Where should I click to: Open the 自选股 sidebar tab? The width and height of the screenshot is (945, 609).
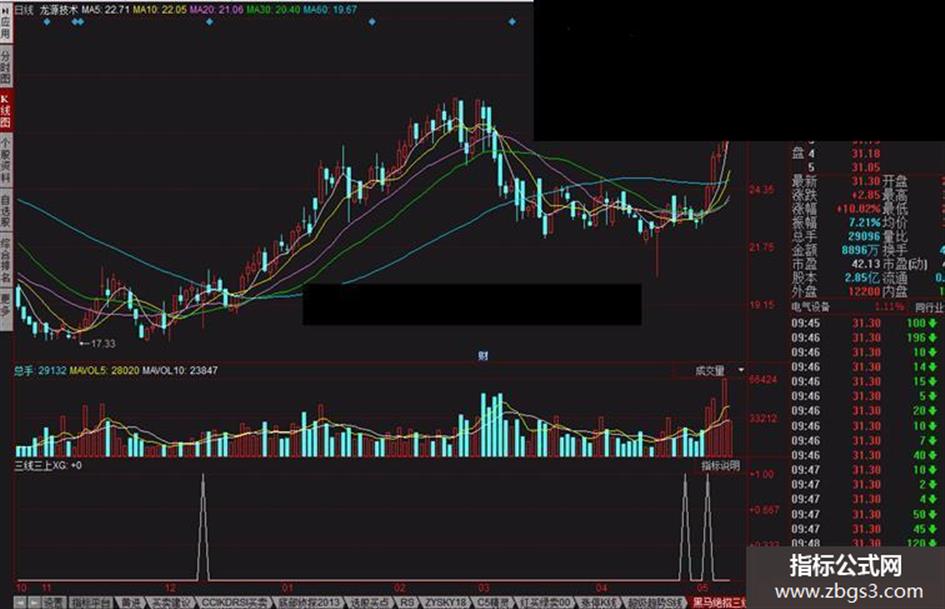pyautogui.click(x=5, y=210)
